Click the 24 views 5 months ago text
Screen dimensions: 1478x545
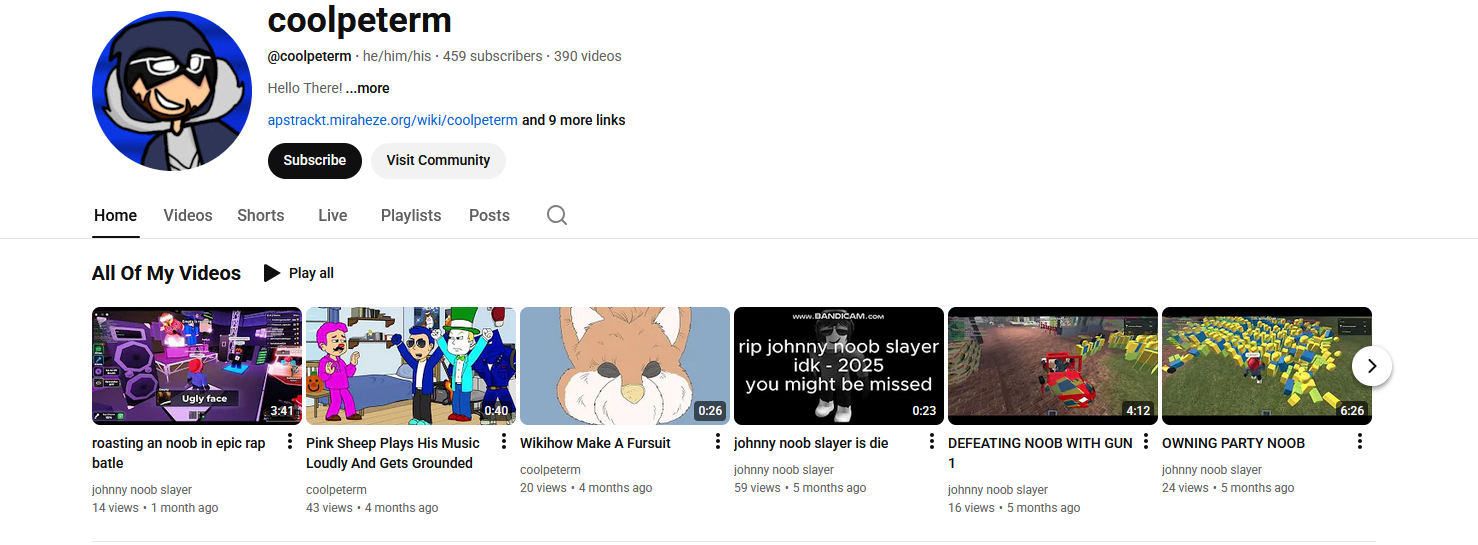click(1228, 488)
